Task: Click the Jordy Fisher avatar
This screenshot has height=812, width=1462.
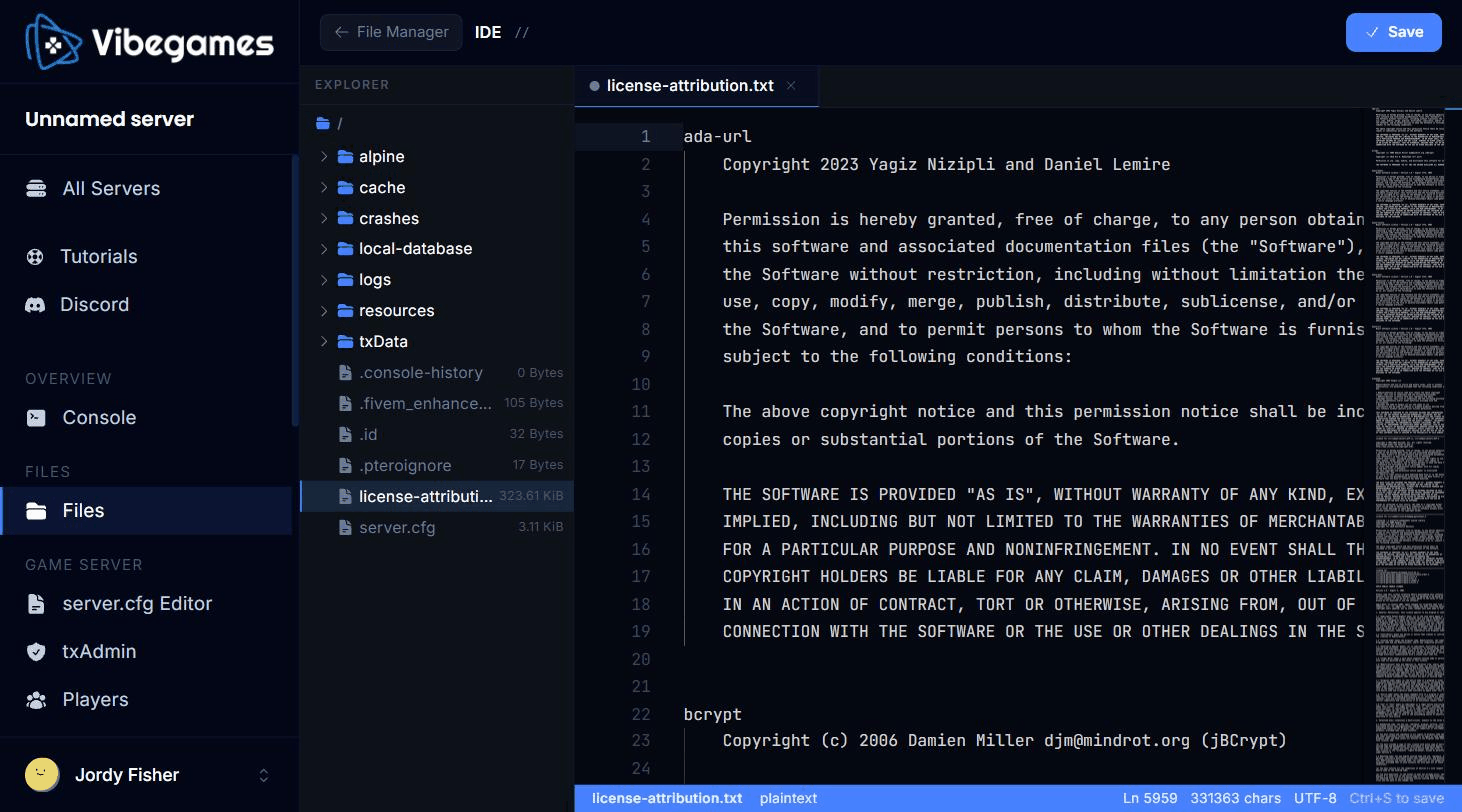Action: [42, 775]
